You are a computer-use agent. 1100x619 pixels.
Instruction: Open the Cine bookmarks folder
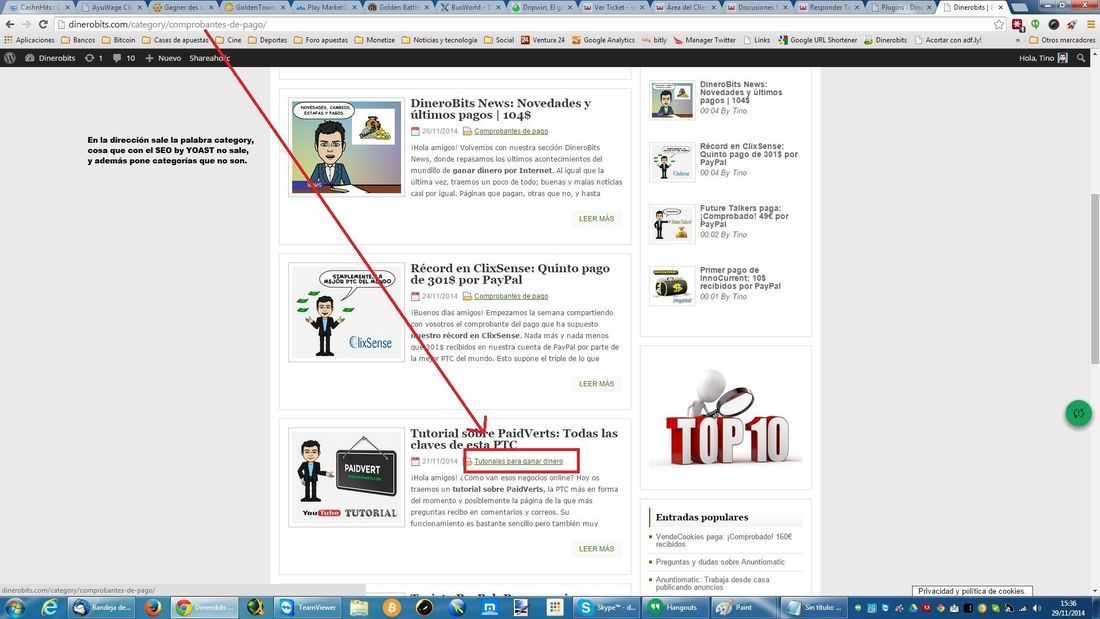(228, 40)
